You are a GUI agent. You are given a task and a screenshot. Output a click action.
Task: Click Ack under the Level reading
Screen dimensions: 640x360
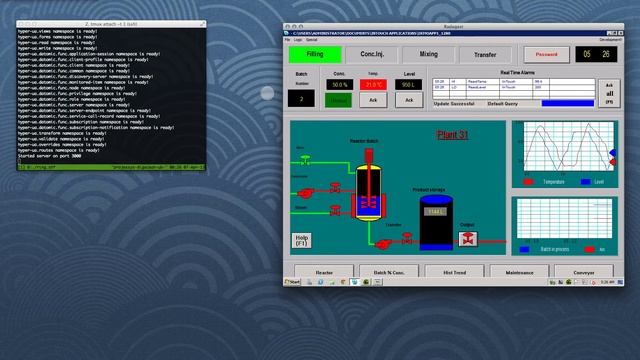[409, 100]
